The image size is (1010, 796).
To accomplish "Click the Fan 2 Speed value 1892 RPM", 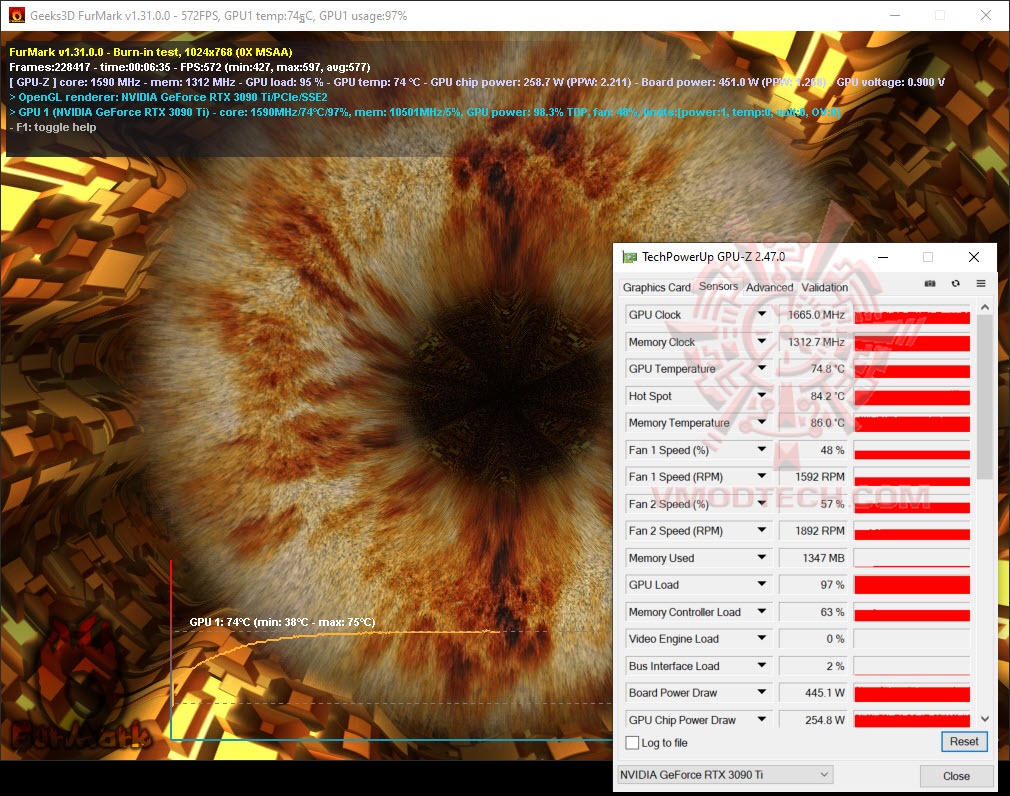I will (815, 531).
